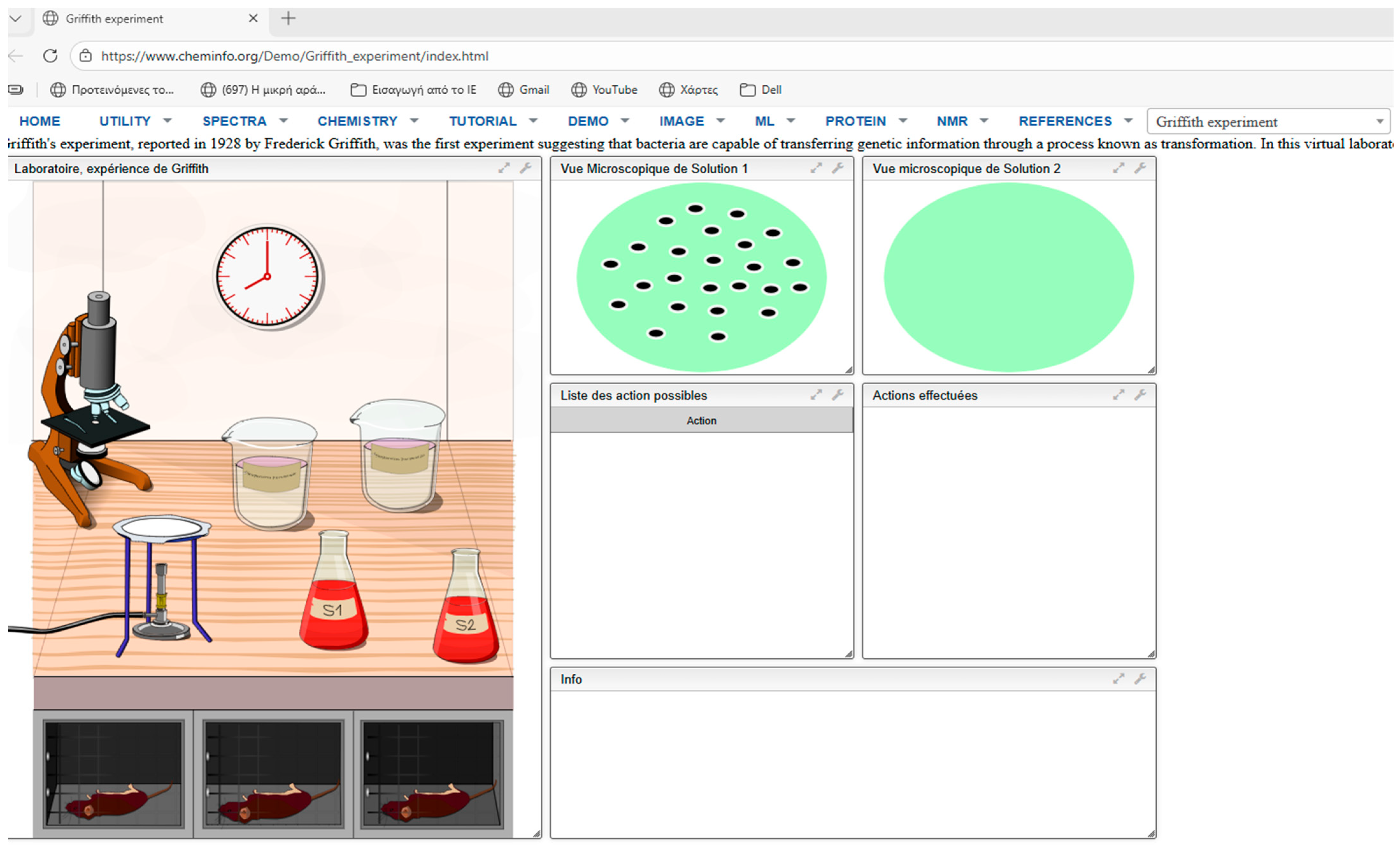The width and height of the screenshot is (1400, 847).
Task: Open the Griffith experiment browser tab
Action: click(x=114, y=19)
